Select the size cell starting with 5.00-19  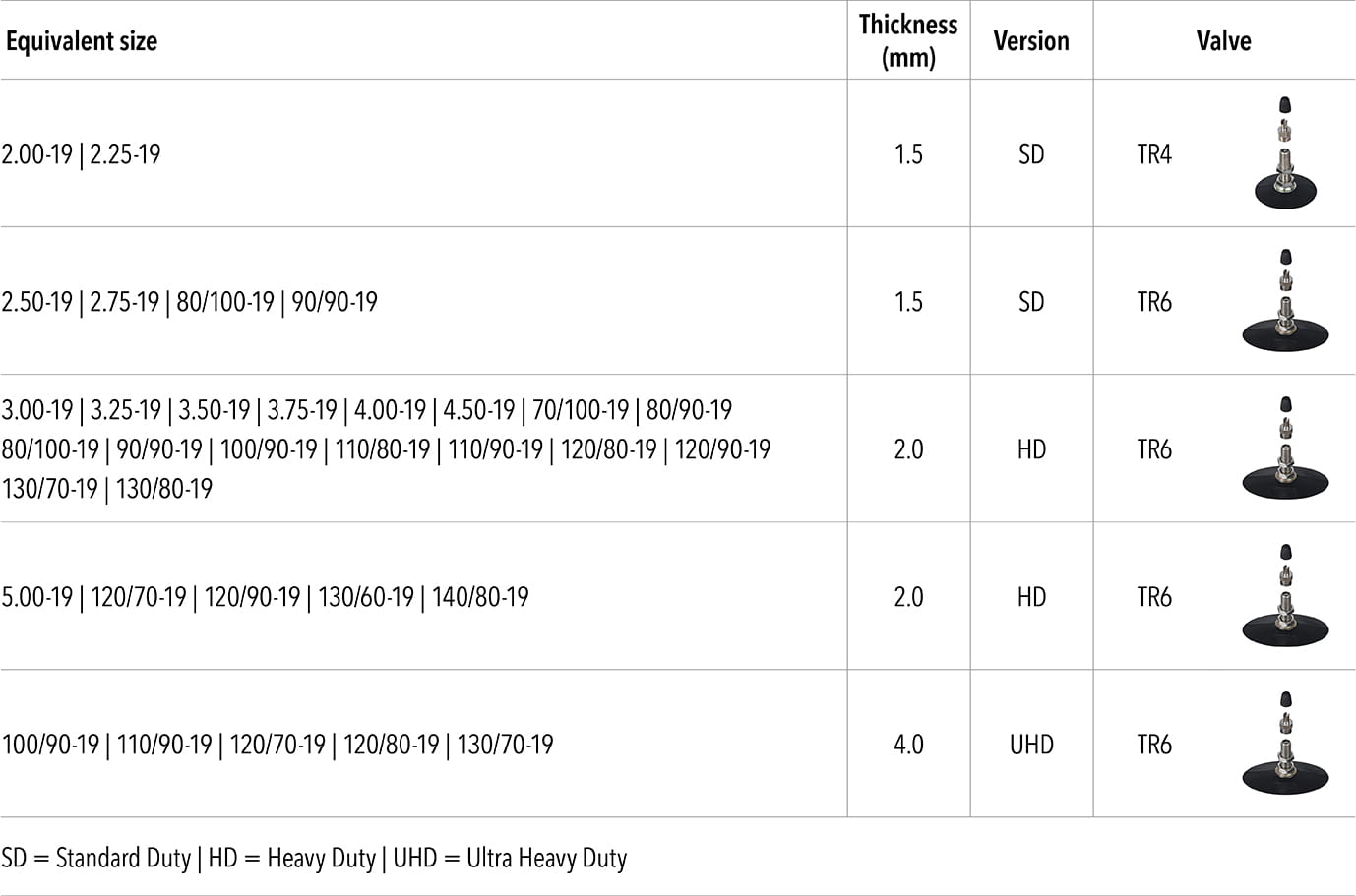click(x=266, y=597)
